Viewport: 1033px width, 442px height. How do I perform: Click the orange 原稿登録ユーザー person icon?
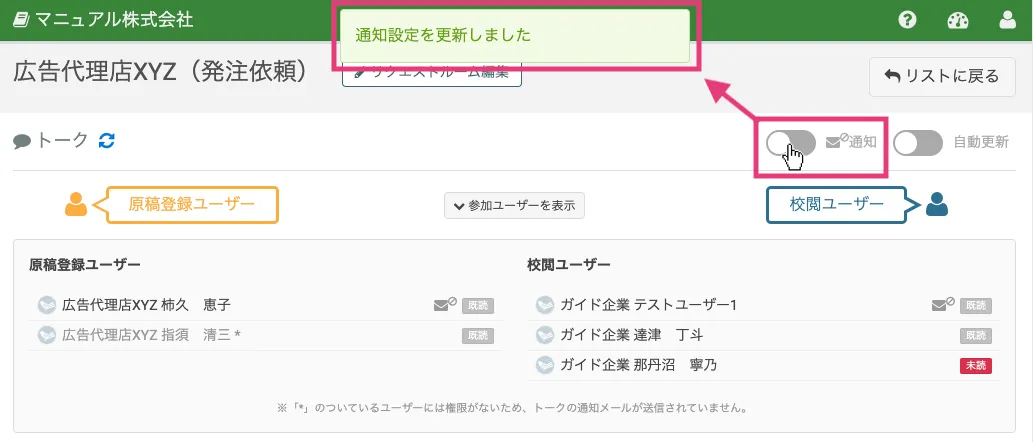click(76, 204)
